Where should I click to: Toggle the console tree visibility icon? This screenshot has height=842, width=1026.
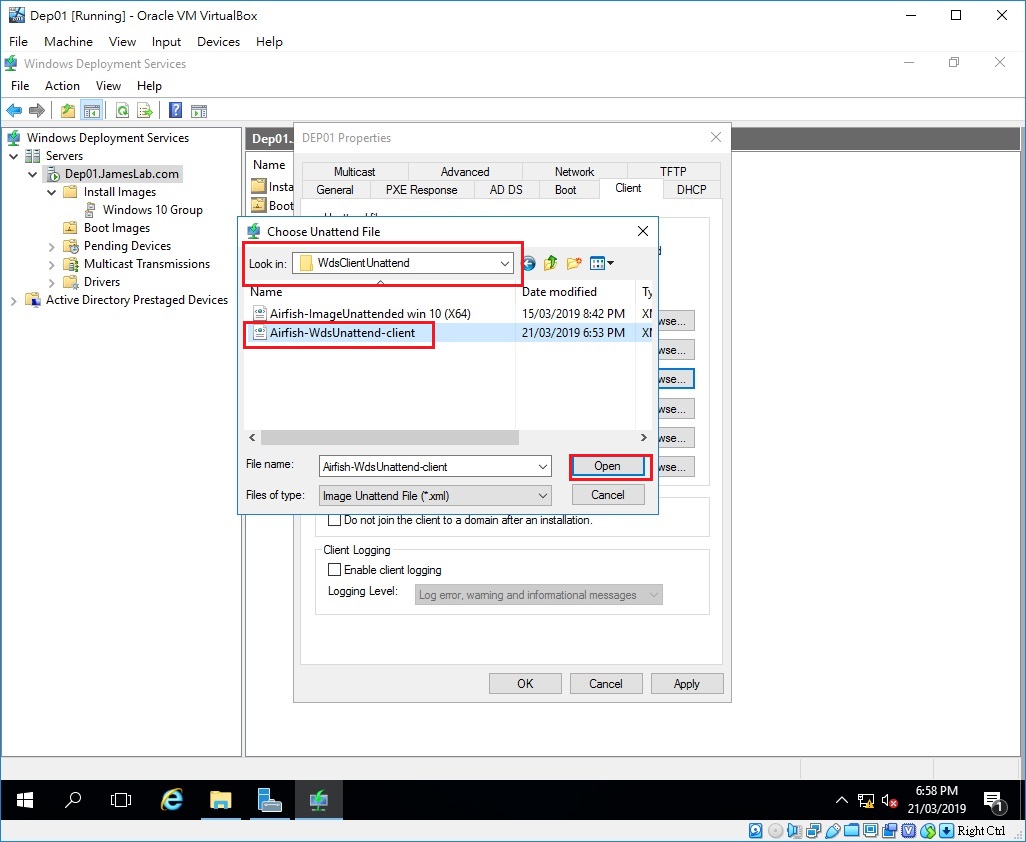(x=92, y=110)
